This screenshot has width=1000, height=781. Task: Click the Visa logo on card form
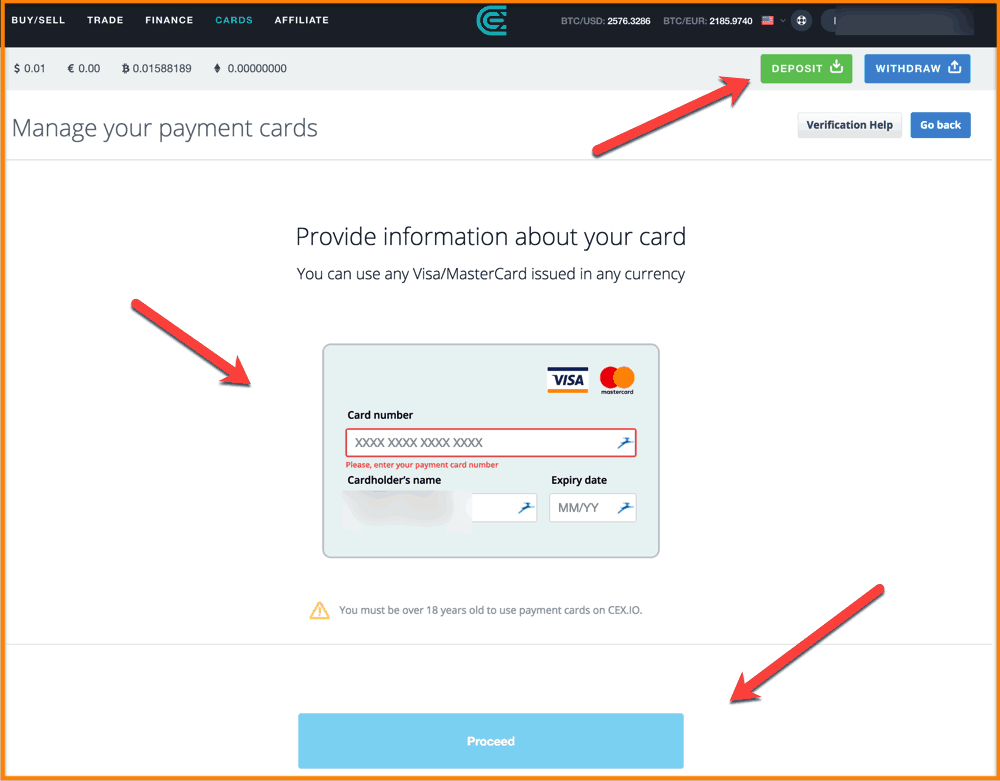(x=568, y=380)
